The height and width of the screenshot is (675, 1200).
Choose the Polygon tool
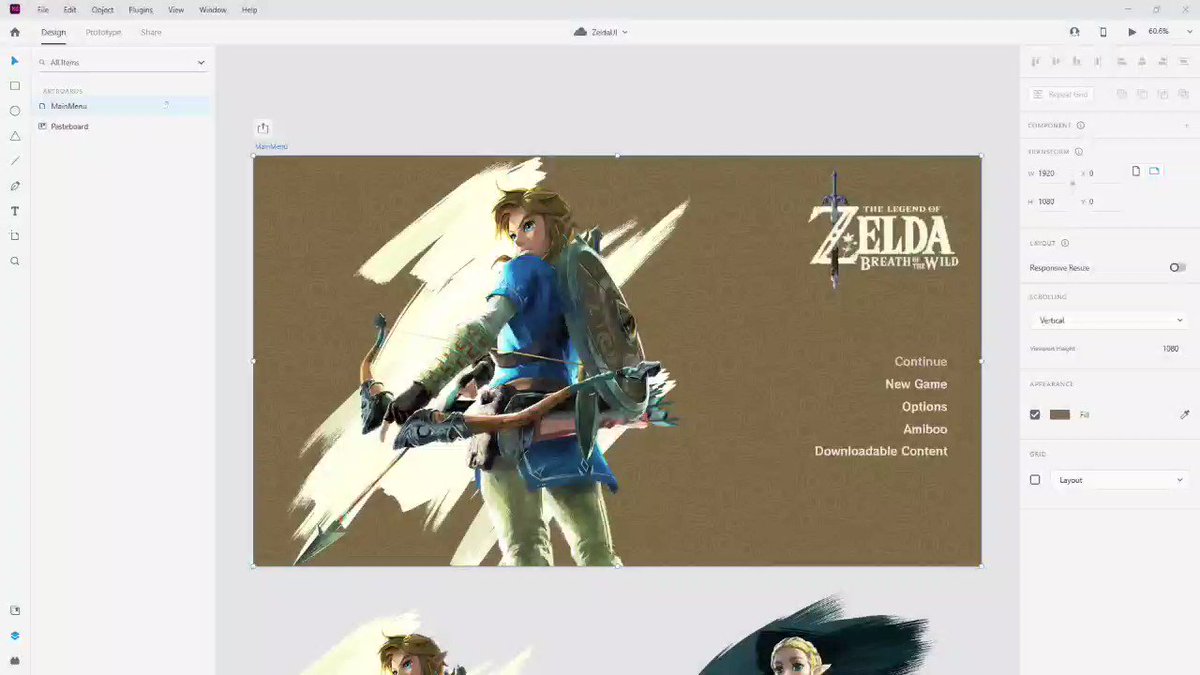coord(15,136)
